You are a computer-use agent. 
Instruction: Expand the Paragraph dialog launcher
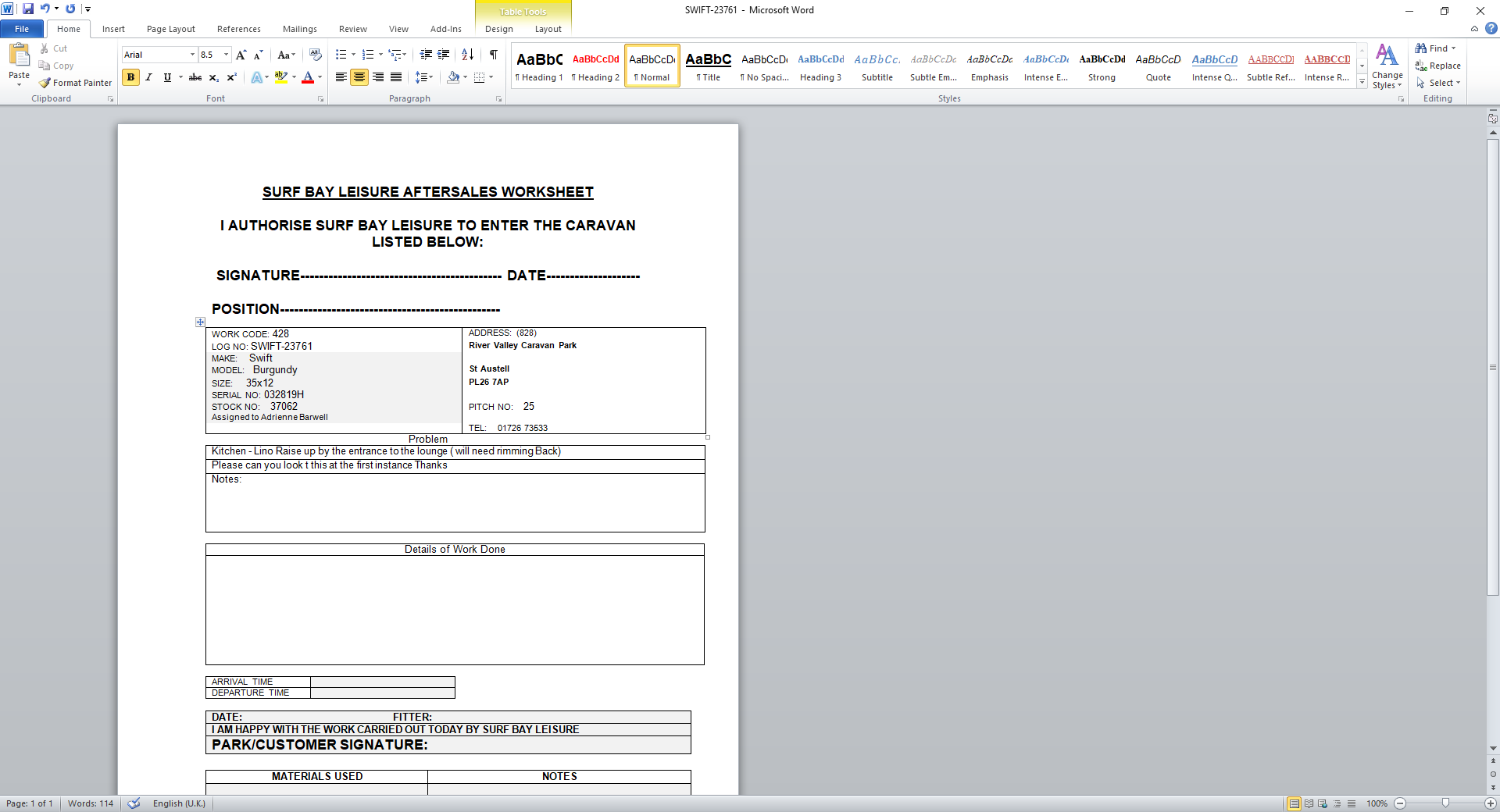(499, 99)
